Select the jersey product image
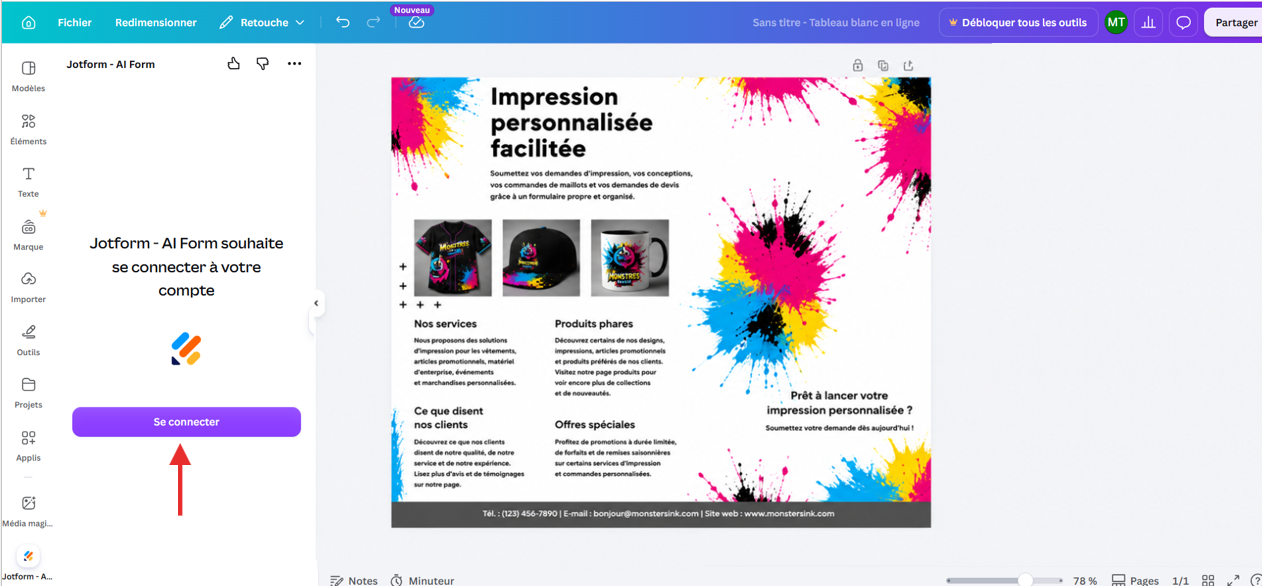The width and height of the screenshot is (1262, 586). [x=453, y=258]
